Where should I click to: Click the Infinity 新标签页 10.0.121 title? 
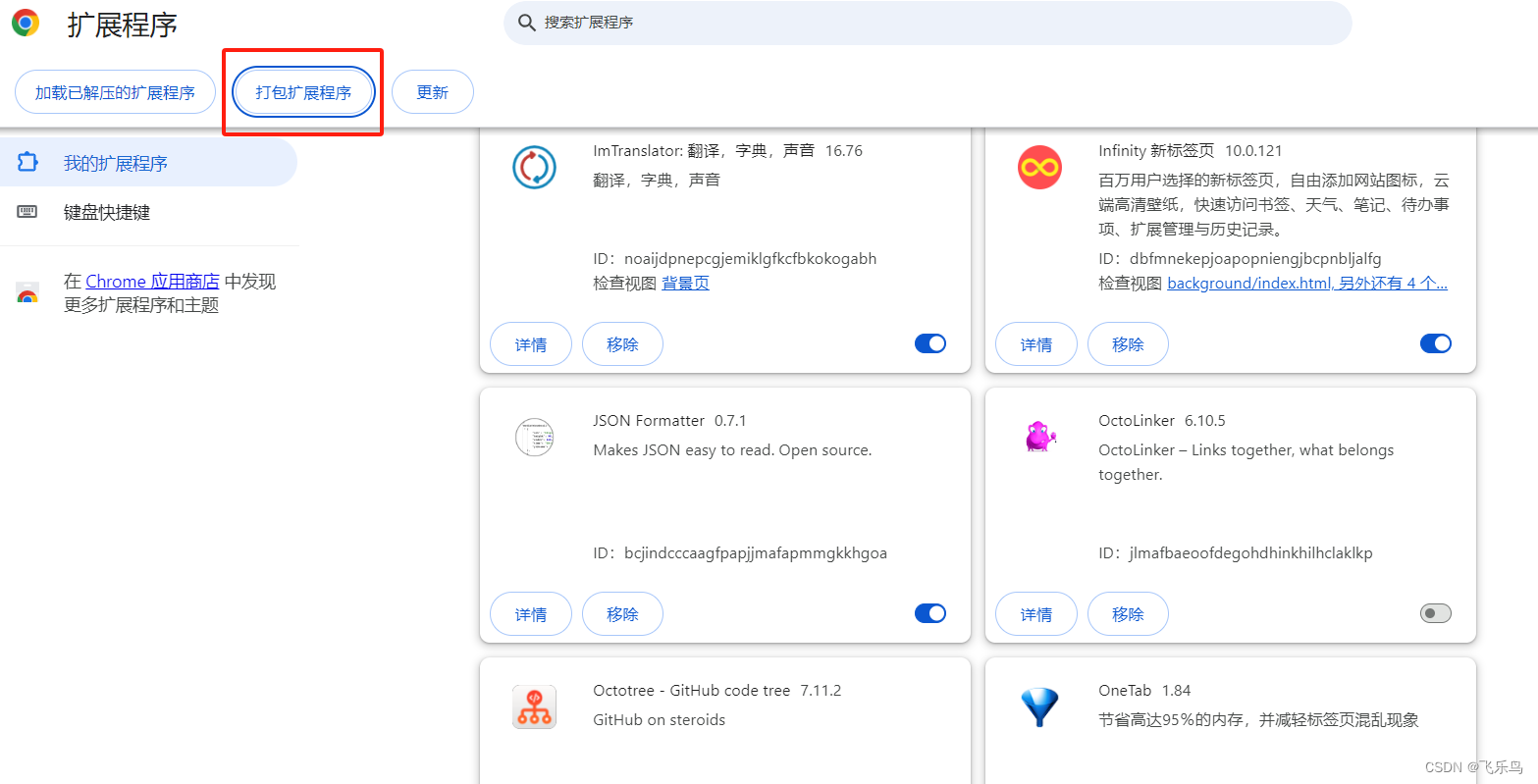tap(1191, 151)
